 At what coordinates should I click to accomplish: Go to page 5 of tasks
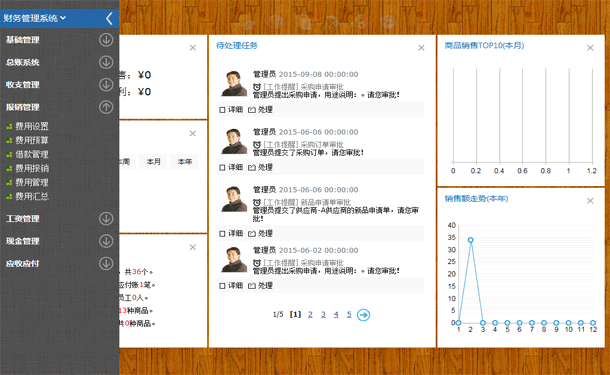349,314
